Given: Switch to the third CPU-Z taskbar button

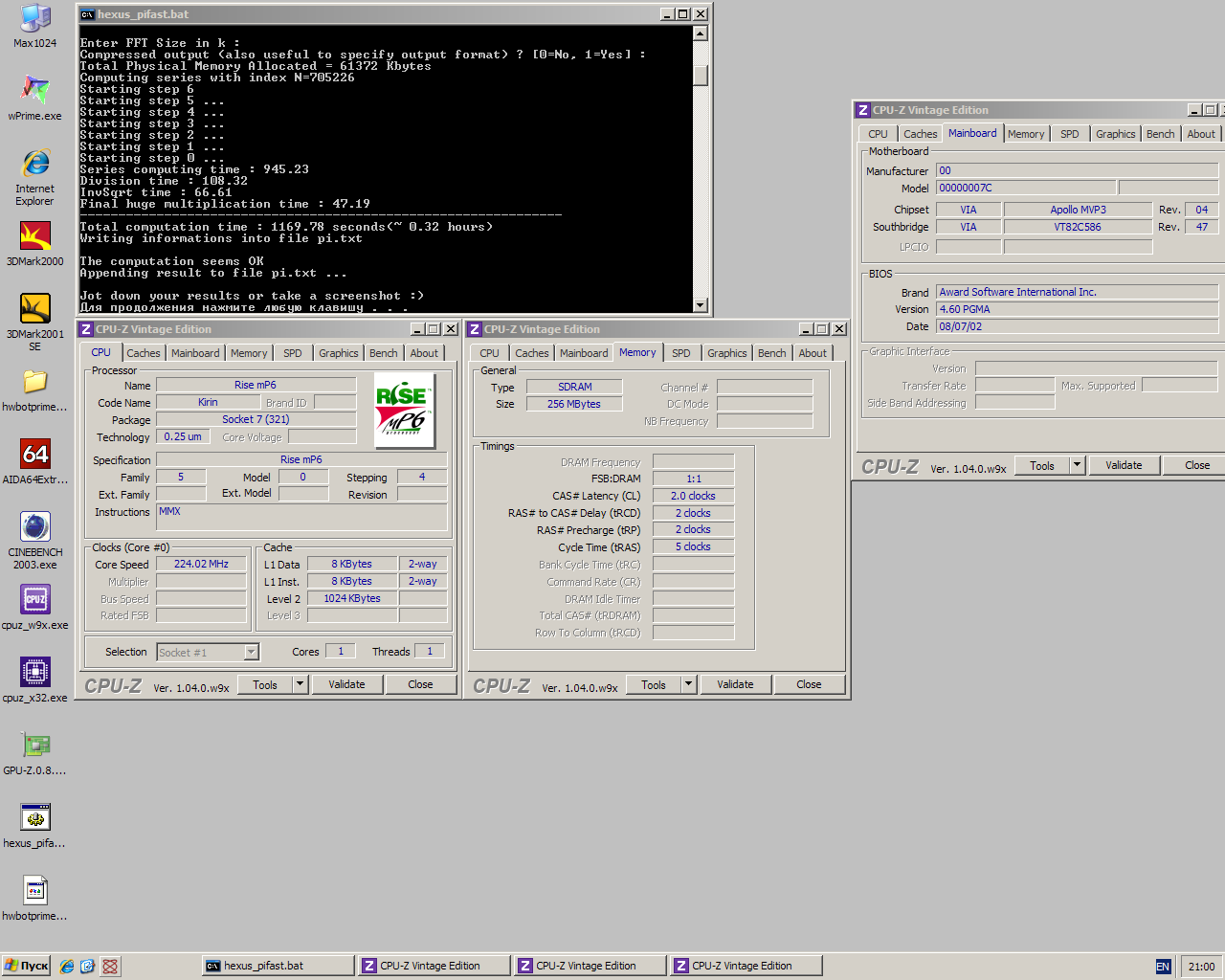Looking at the screenshot, I should click(x=745, y=966).
